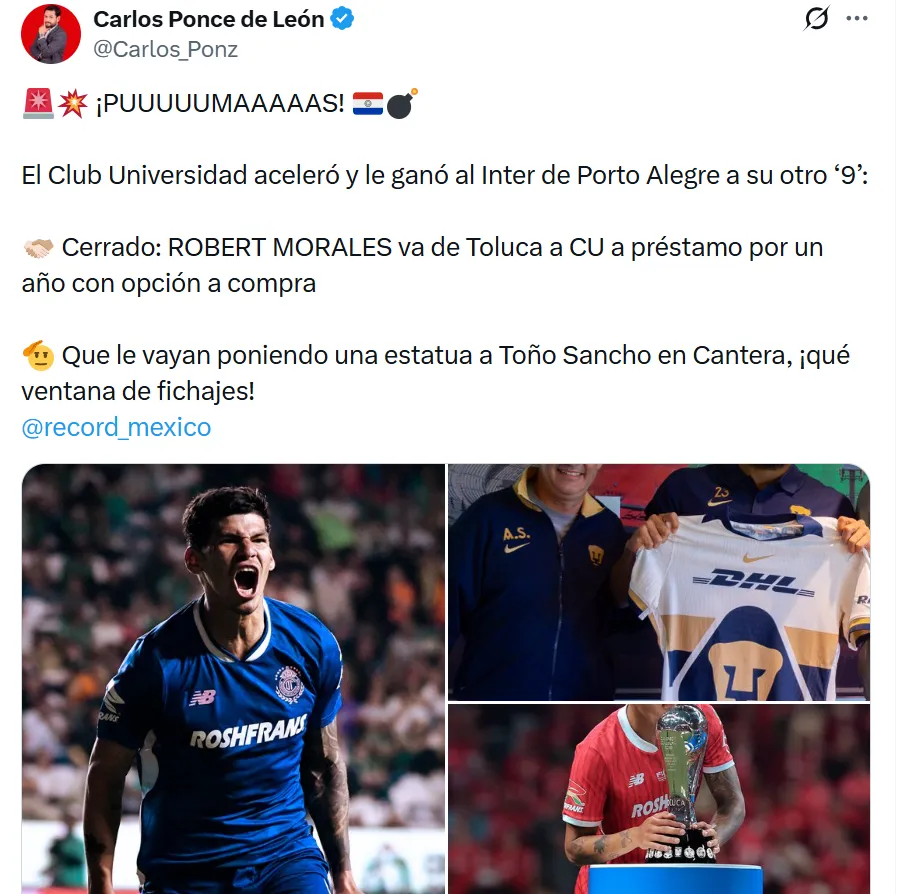Open Carlos Ponce de León's profile avatar

tap(45, 33)
